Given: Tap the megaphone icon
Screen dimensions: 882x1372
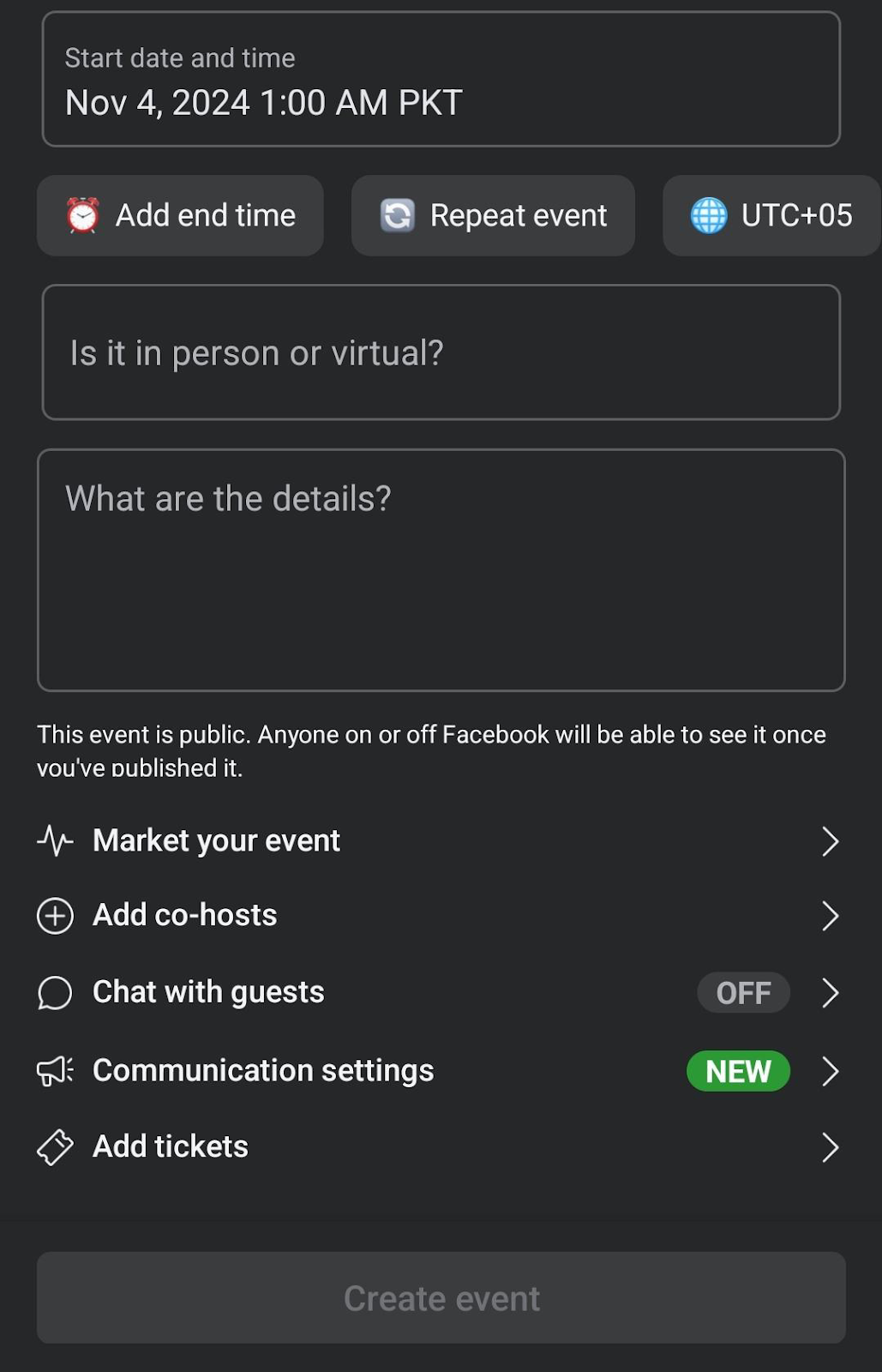Looking at the screenshot, I should tap(55, 1070).
